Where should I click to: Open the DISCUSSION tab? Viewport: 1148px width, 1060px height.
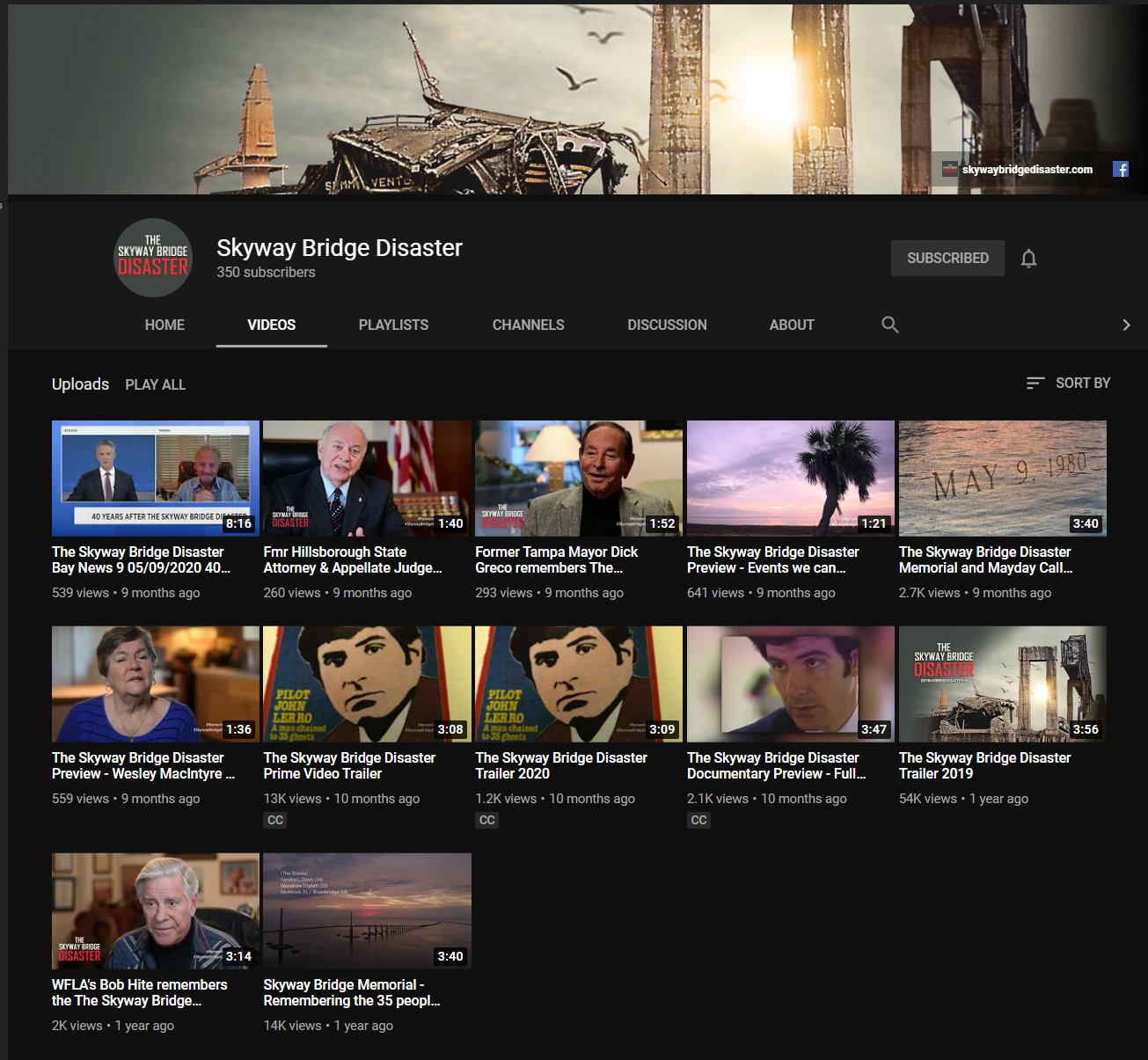click(x=667, y=325)
